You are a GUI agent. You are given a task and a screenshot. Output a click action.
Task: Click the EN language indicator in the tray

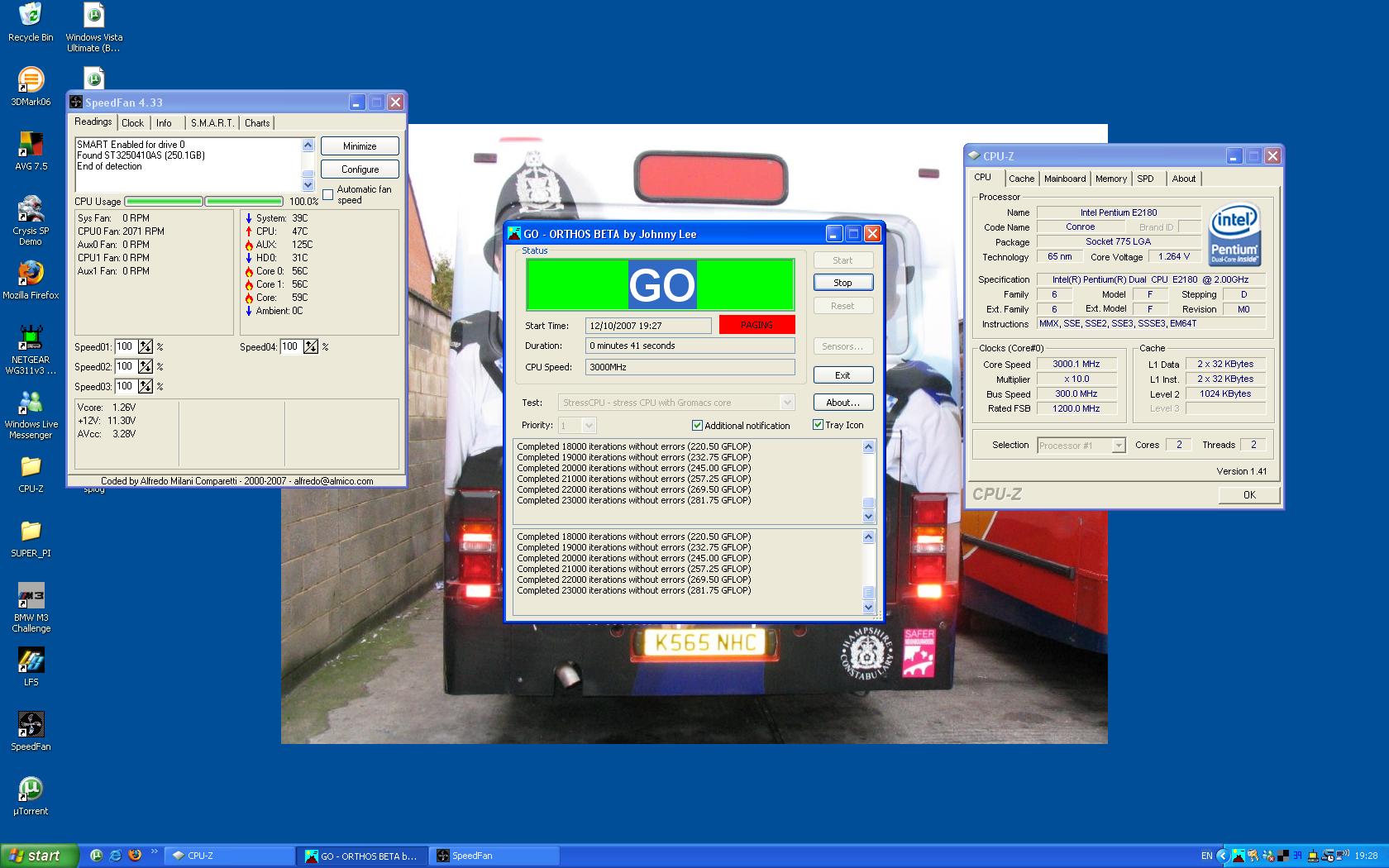pyautogui.click(x=1207, y=856)
